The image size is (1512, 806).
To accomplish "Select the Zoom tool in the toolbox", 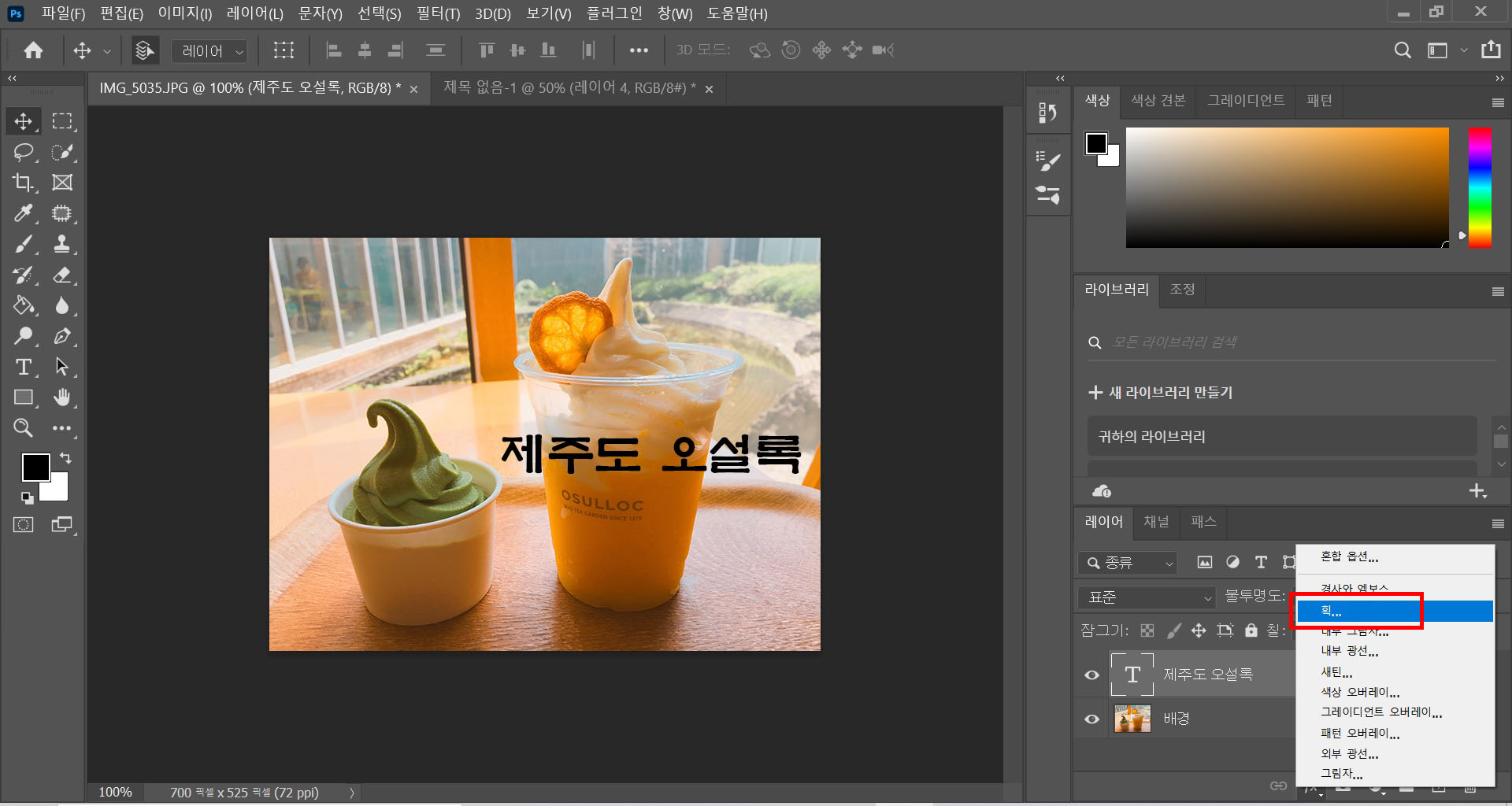I will point(23,428).
